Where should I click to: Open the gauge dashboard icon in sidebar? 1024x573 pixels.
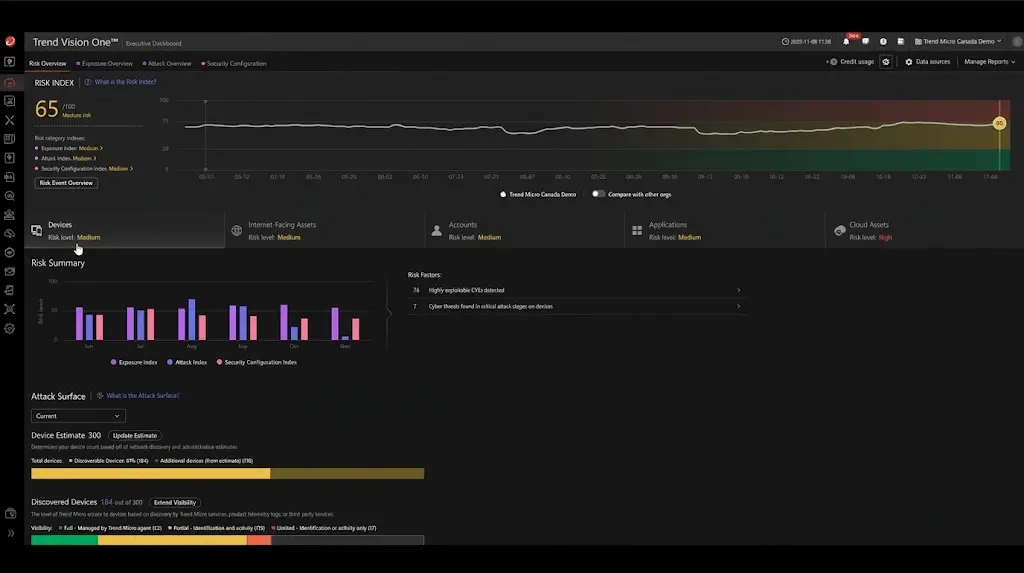(10, 82)
